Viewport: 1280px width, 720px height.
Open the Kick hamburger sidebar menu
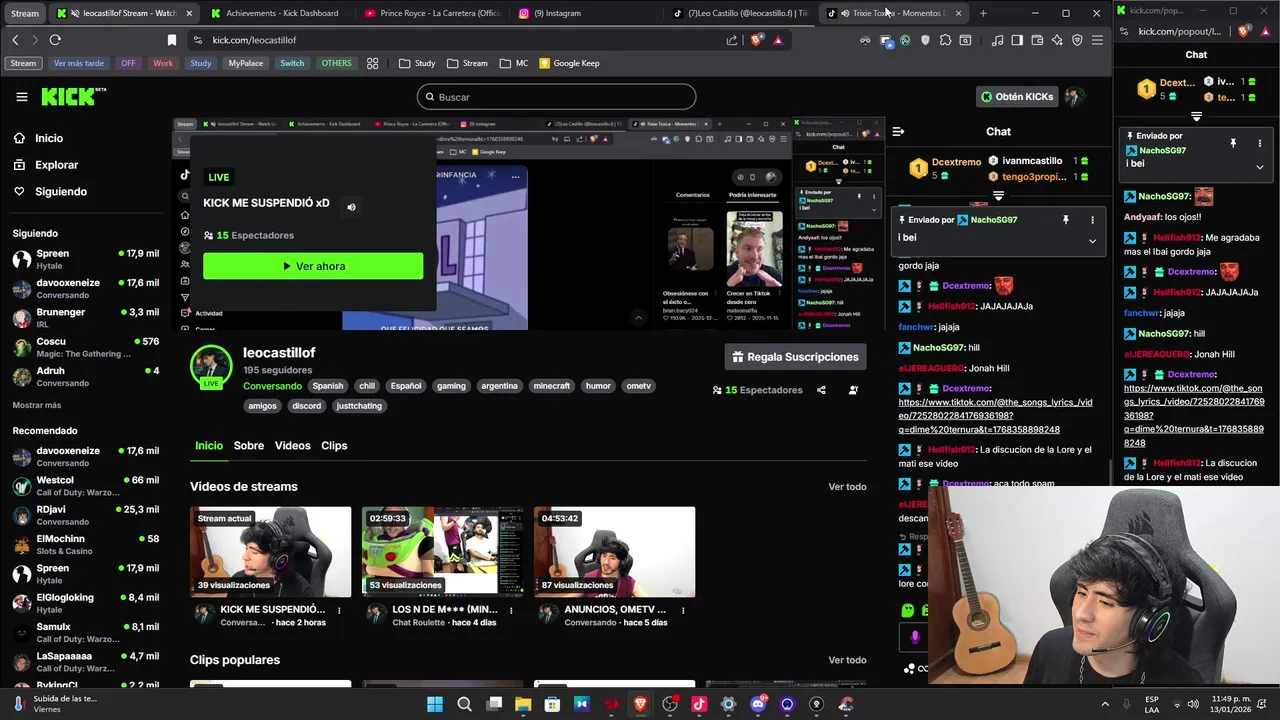[x=22, y=97]
